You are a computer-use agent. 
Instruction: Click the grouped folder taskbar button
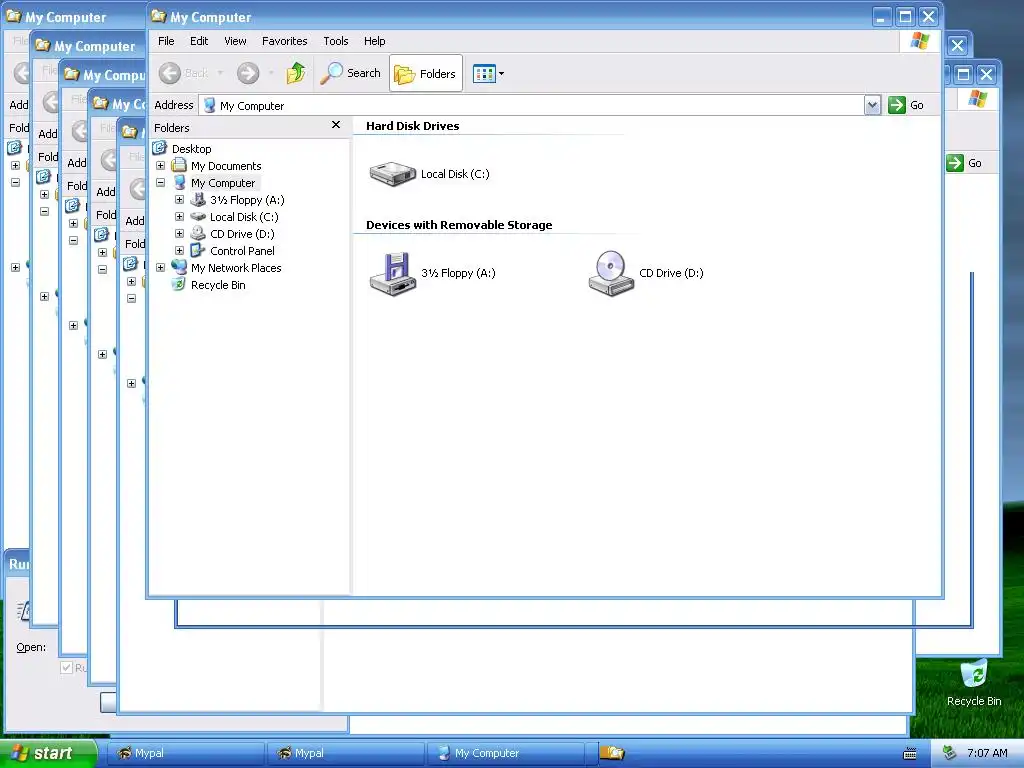[613, 753]
